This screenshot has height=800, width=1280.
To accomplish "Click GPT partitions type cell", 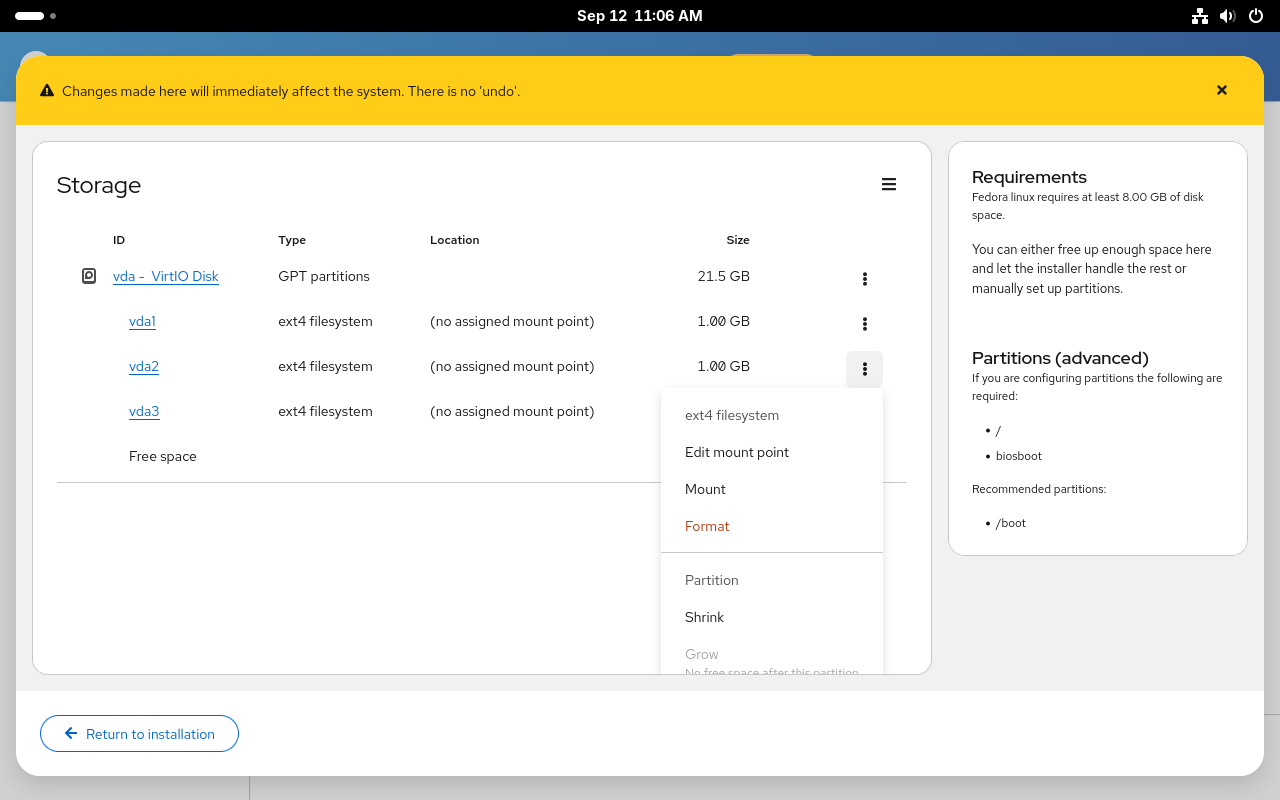I will (x=324, y=276).
